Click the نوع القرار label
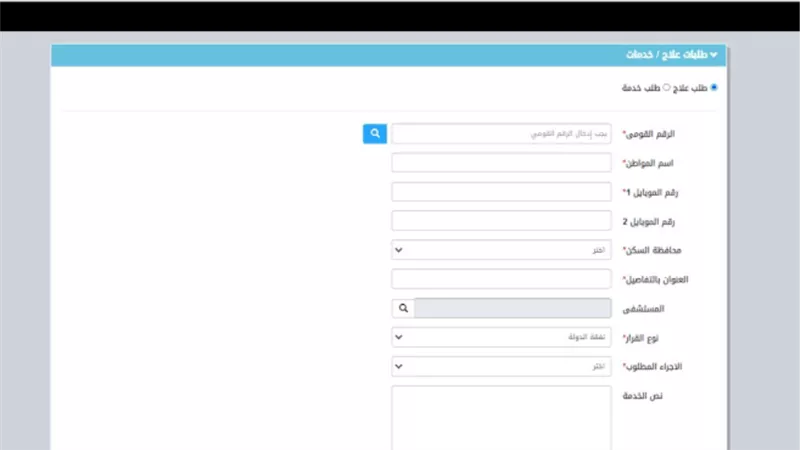800x450 pixels. 642,338
